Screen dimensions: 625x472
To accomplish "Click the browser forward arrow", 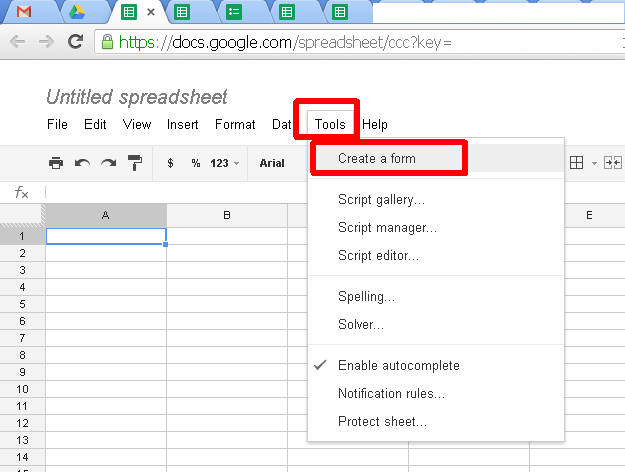I will coord(46,41).
